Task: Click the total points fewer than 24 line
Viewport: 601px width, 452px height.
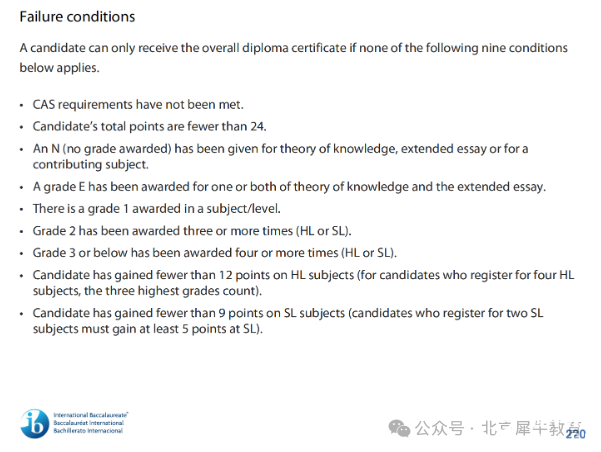Action: pos(149,127)
